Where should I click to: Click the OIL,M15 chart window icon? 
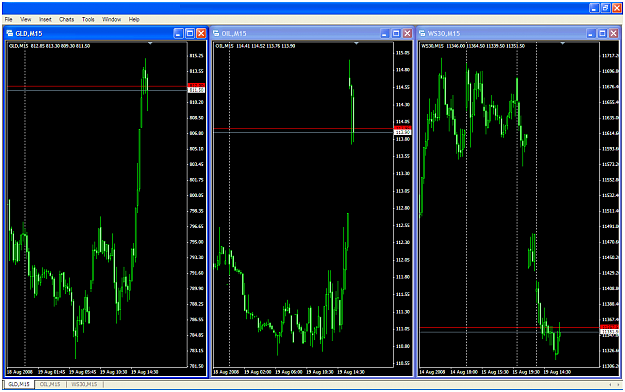216,33
